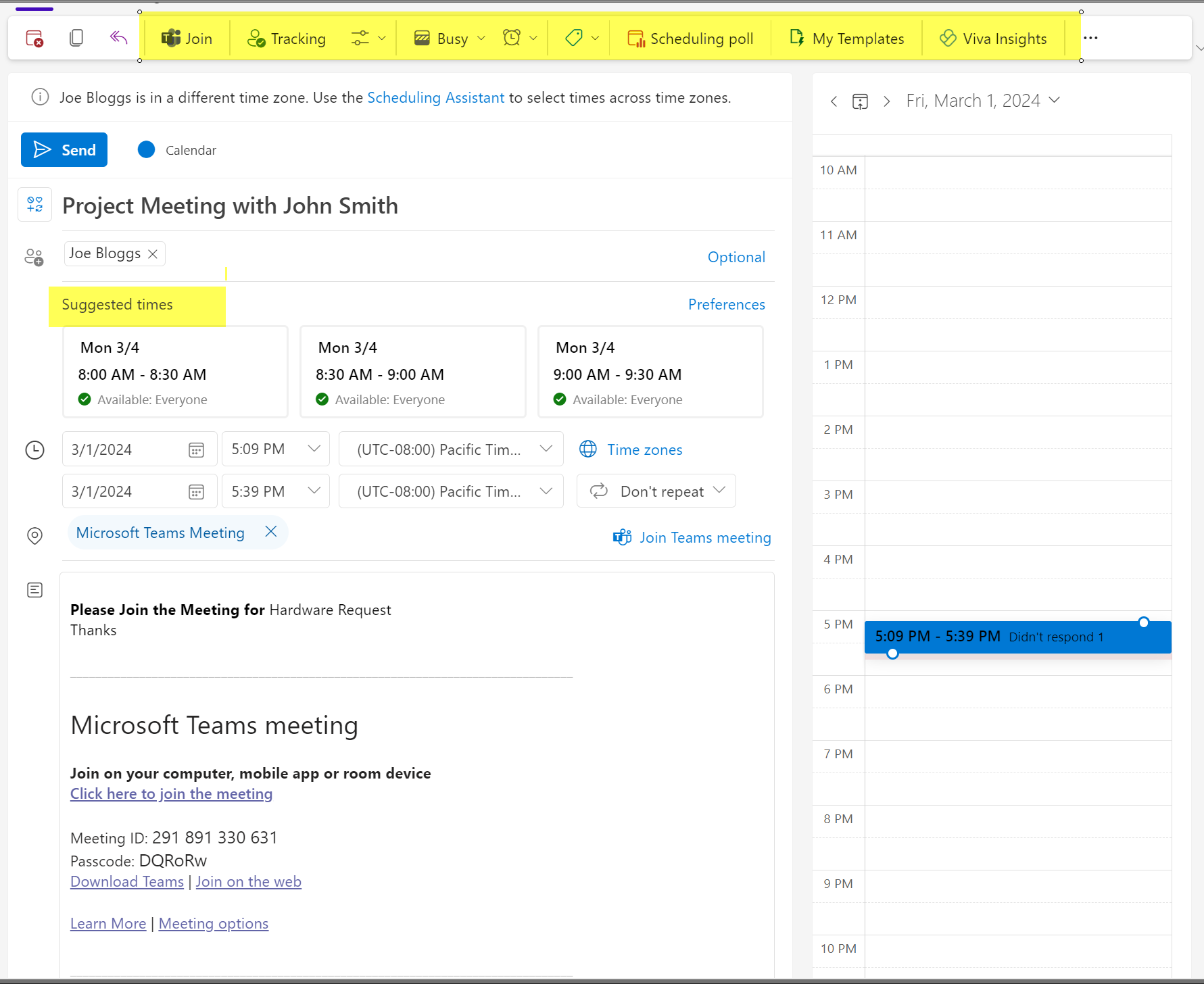Edit the meeting title field
The width and height of the screenshot is (1204, 984).
tap(418, 205)
